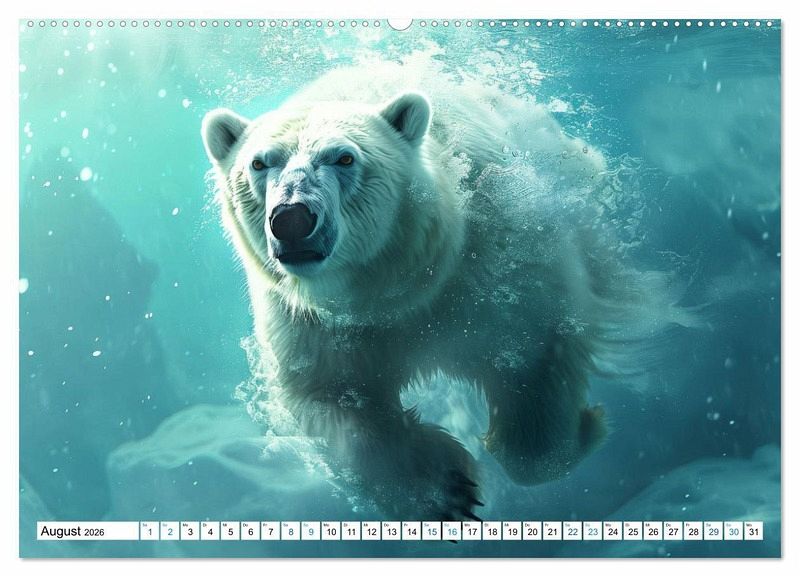Select the blue day 30 cell
The image size is (800, 577).
pos(734,531)
